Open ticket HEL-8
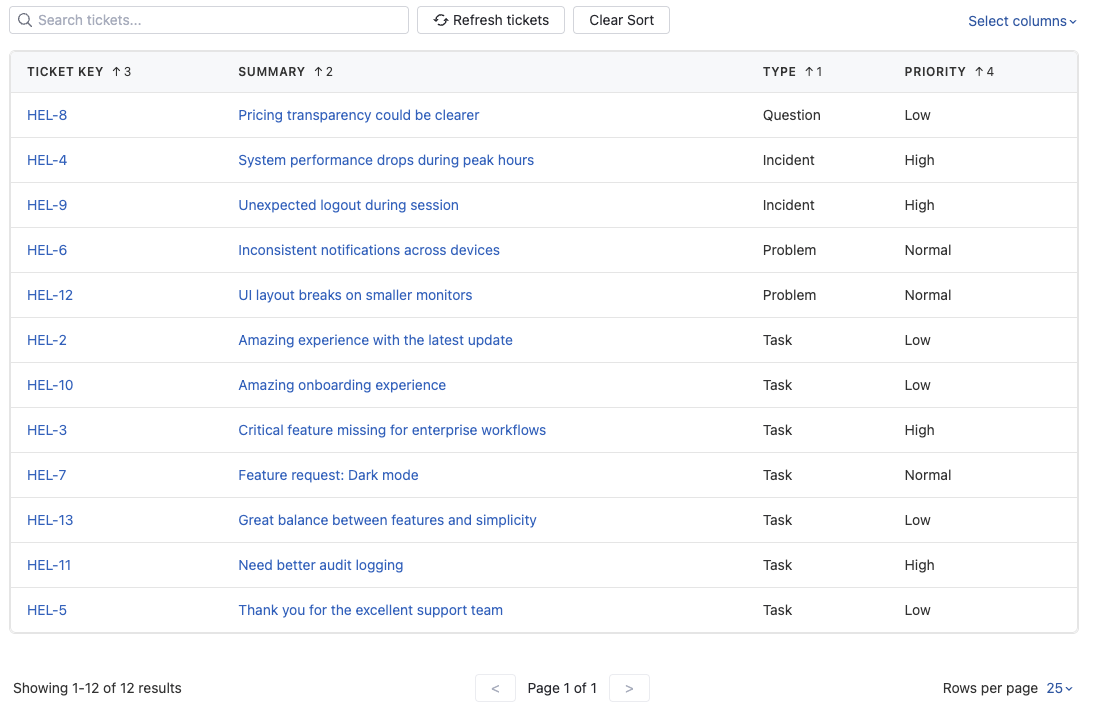Viewport: 1099px width, 714px height. coord(47,115)
